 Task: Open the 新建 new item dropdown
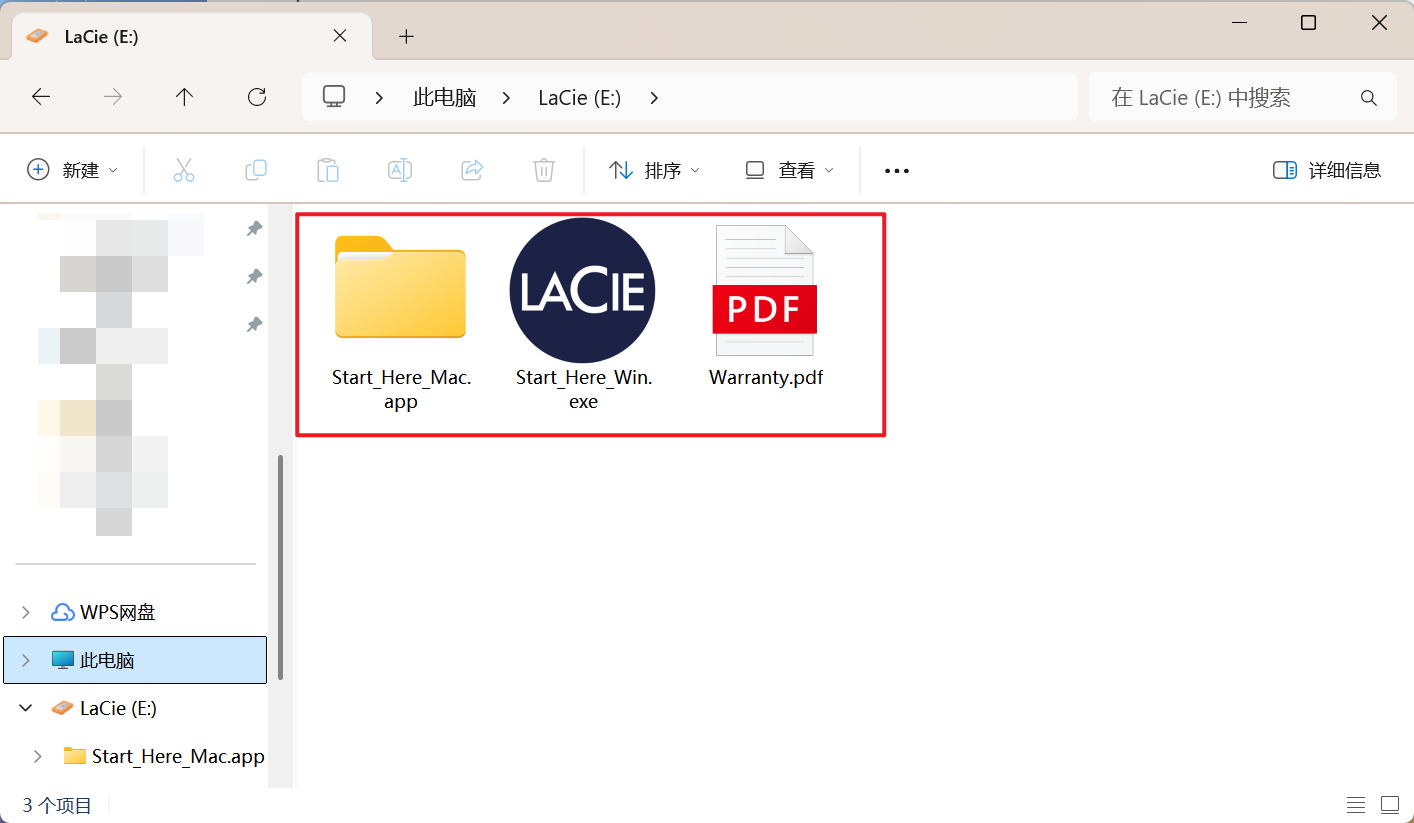click(x=73, y=170)
